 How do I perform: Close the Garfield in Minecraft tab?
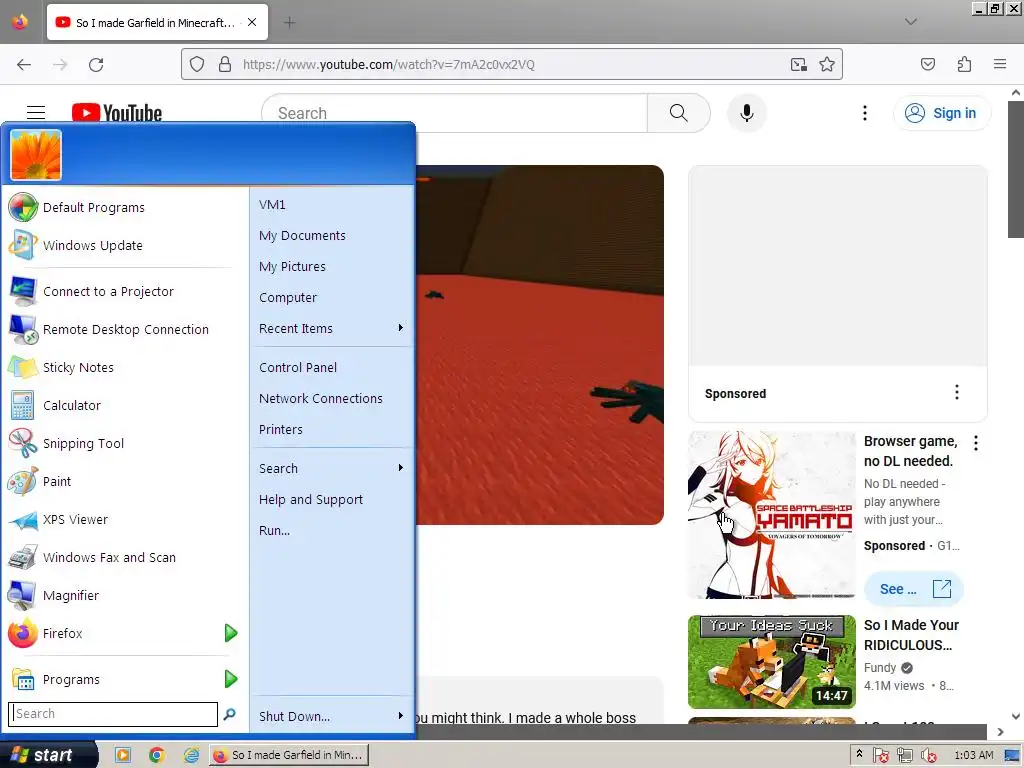pos(252,22)
